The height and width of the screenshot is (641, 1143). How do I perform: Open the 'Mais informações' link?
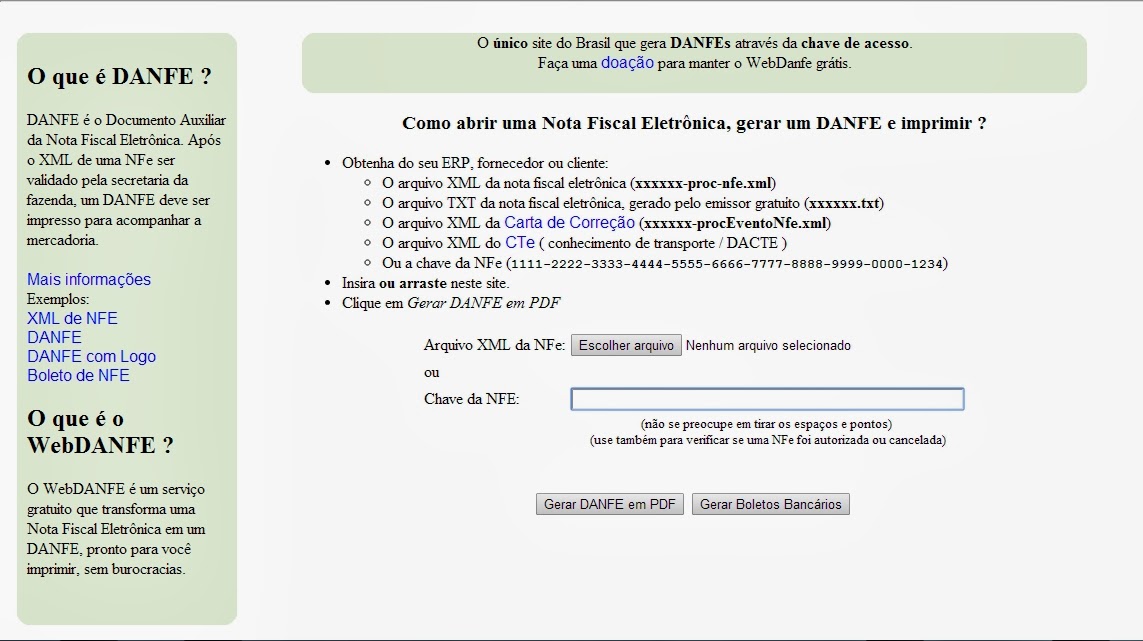pos(89,279)
